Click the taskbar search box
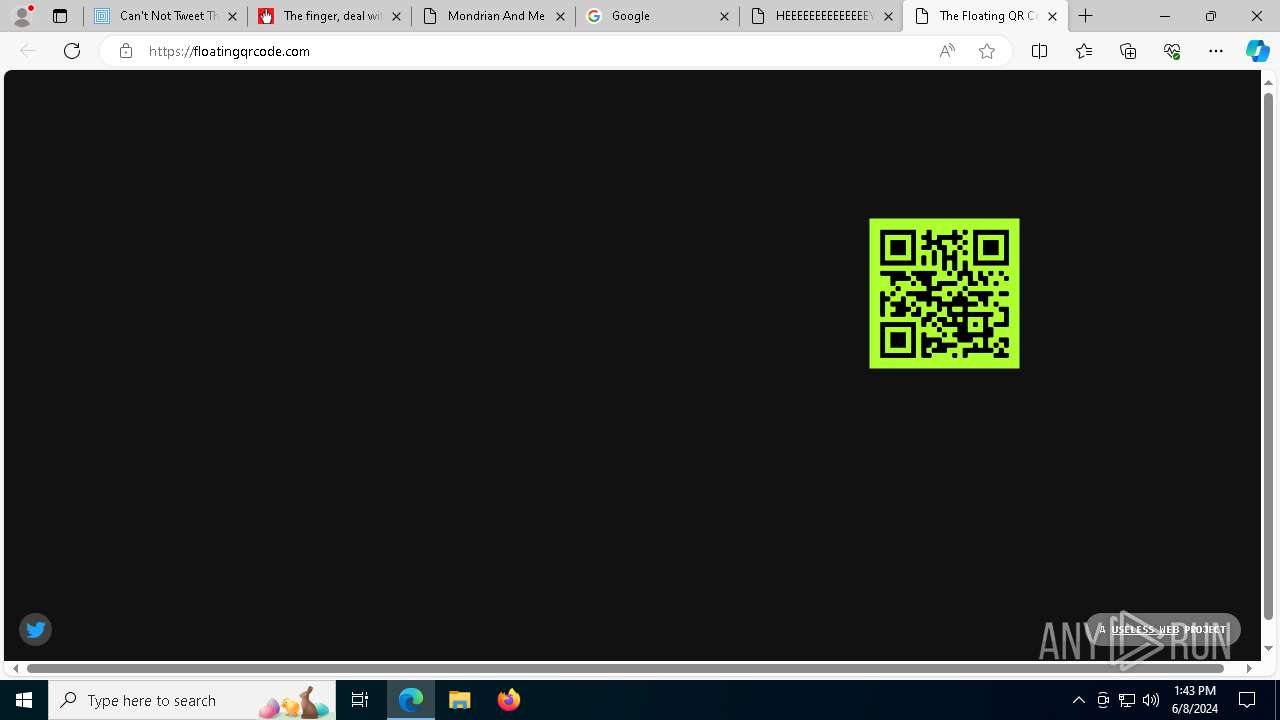This screenshot has height=720, width=1280. coord(192,700)
